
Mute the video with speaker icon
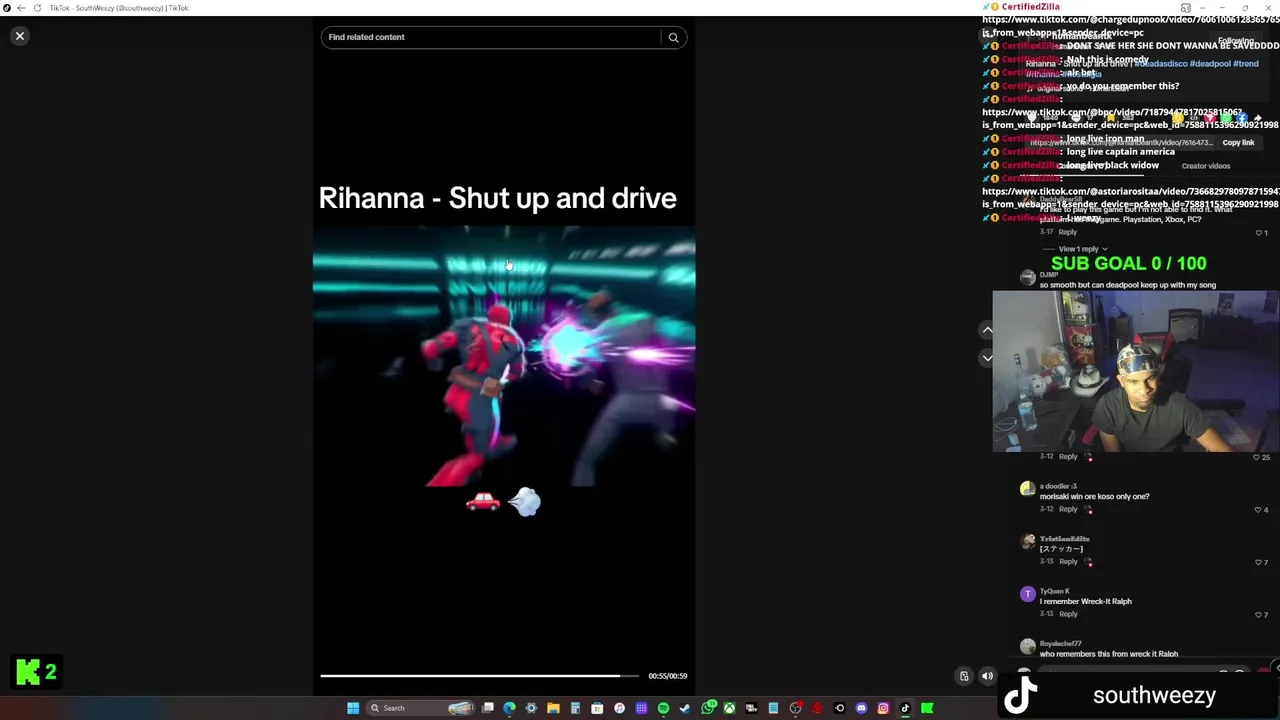pyautogui.click(x=987, y=676)
